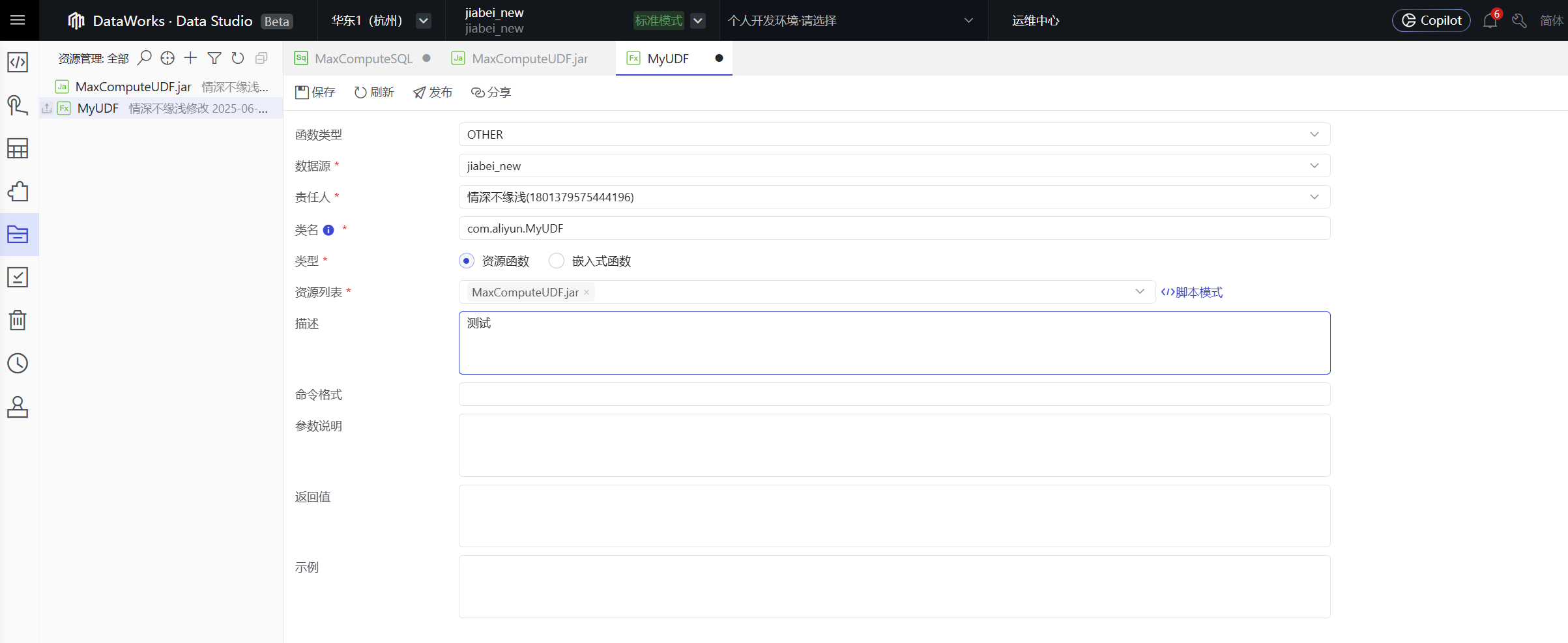This screenshot has width=1568, height=643.
Task: Open the checklist sidebar icon
Action: point(18,278)
